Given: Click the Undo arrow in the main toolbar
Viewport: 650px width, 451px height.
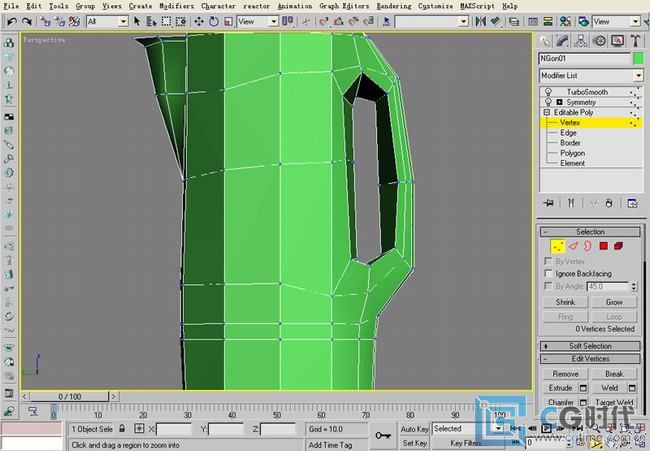Looking at the screenshot, I should point(12,21).
